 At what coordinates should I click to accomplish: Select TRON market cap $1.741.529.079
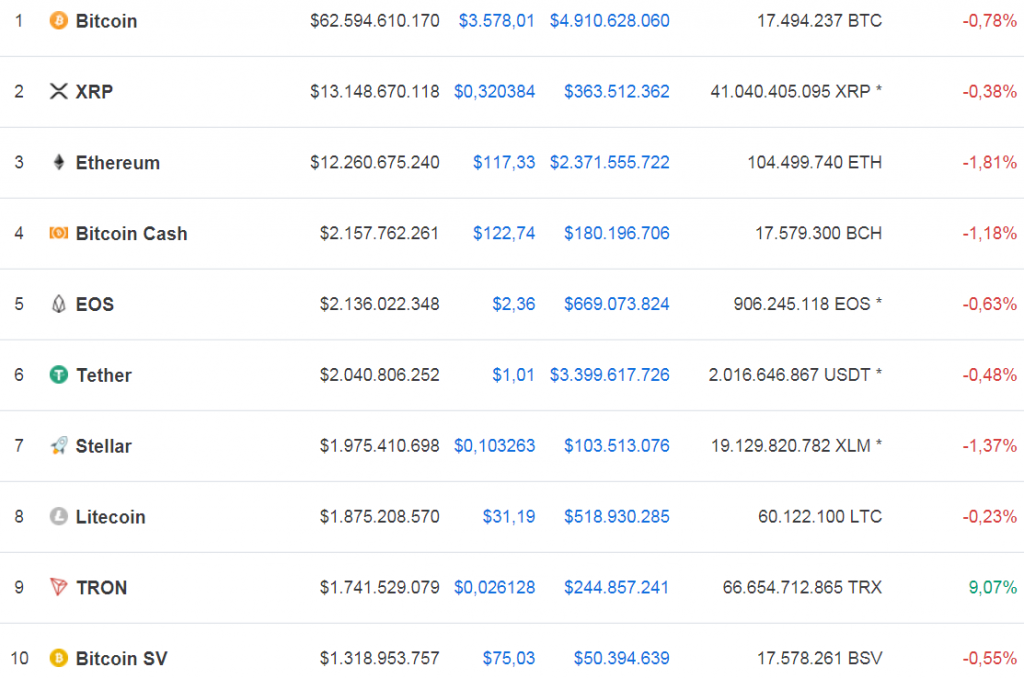pos(379,588)
